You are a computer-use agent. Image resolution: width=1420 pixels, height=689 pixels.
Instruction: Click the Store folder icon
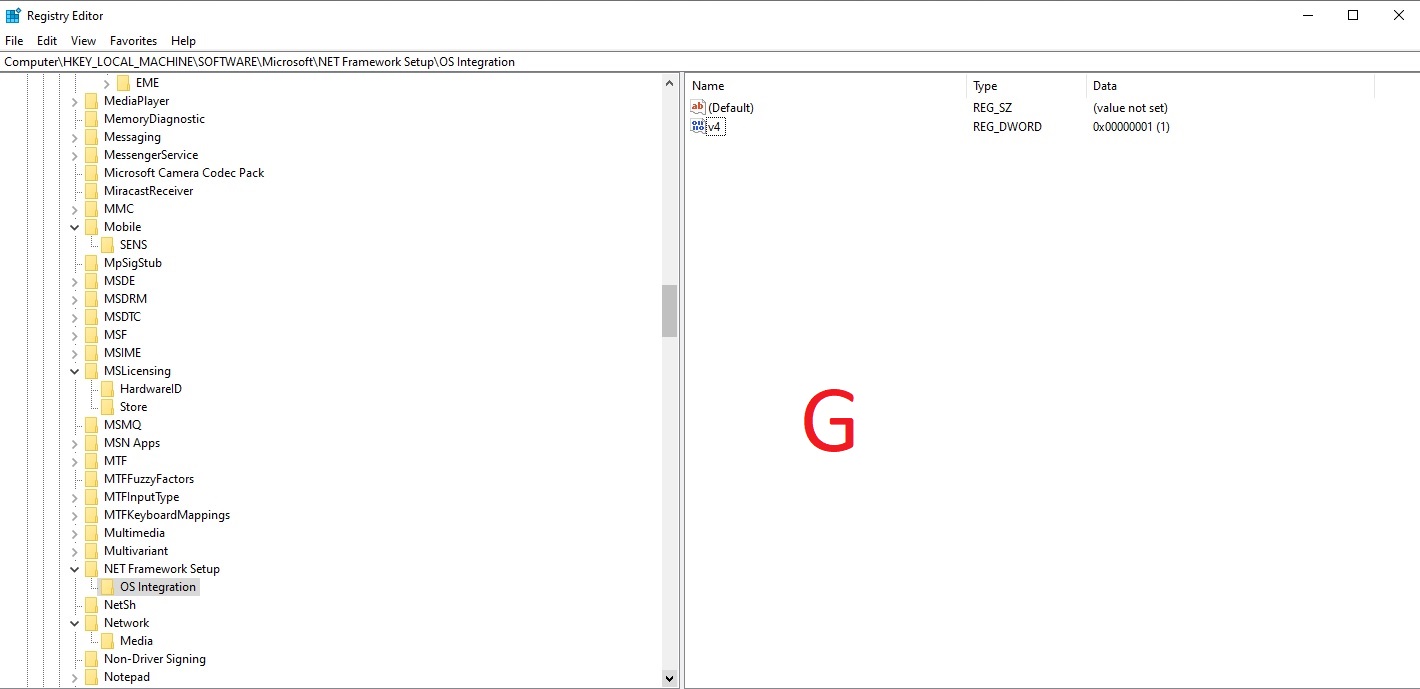108,407
